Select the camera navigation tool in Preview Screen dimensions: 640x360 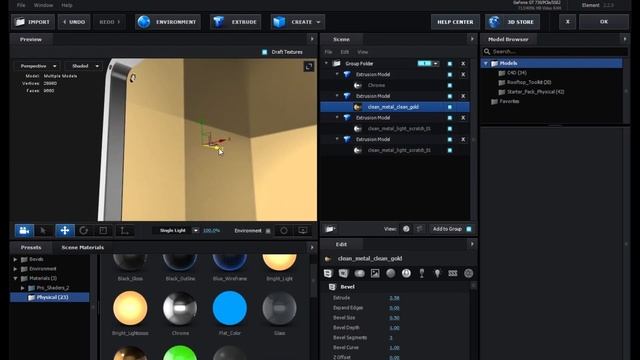pyautogui.click(x=24, y=231)
